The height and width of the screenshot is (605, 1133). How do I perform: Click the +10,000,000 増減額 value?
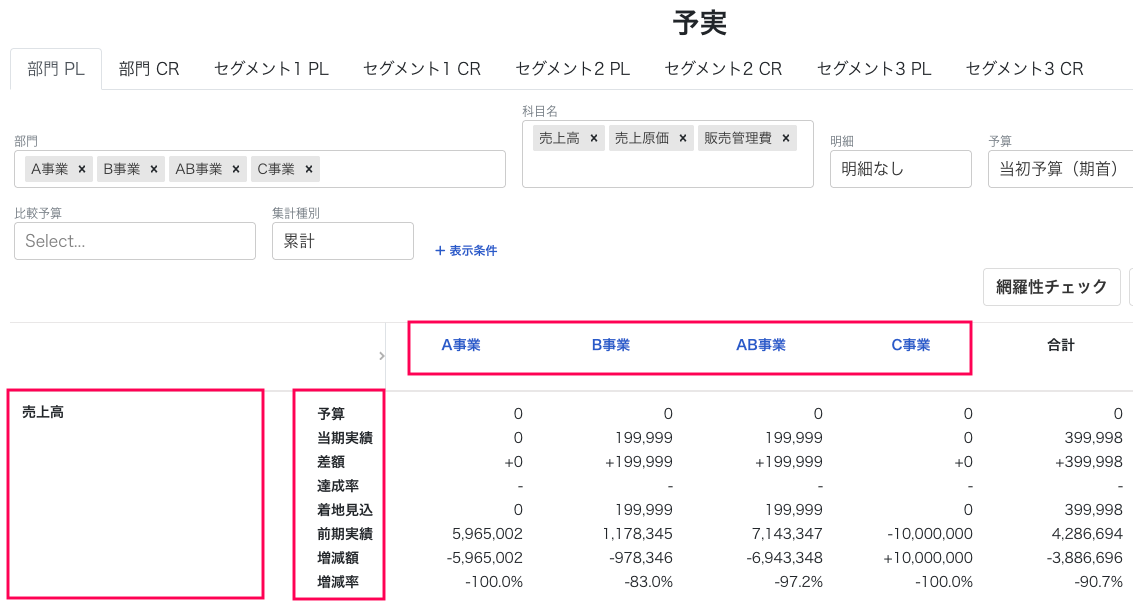click(928, 558)
